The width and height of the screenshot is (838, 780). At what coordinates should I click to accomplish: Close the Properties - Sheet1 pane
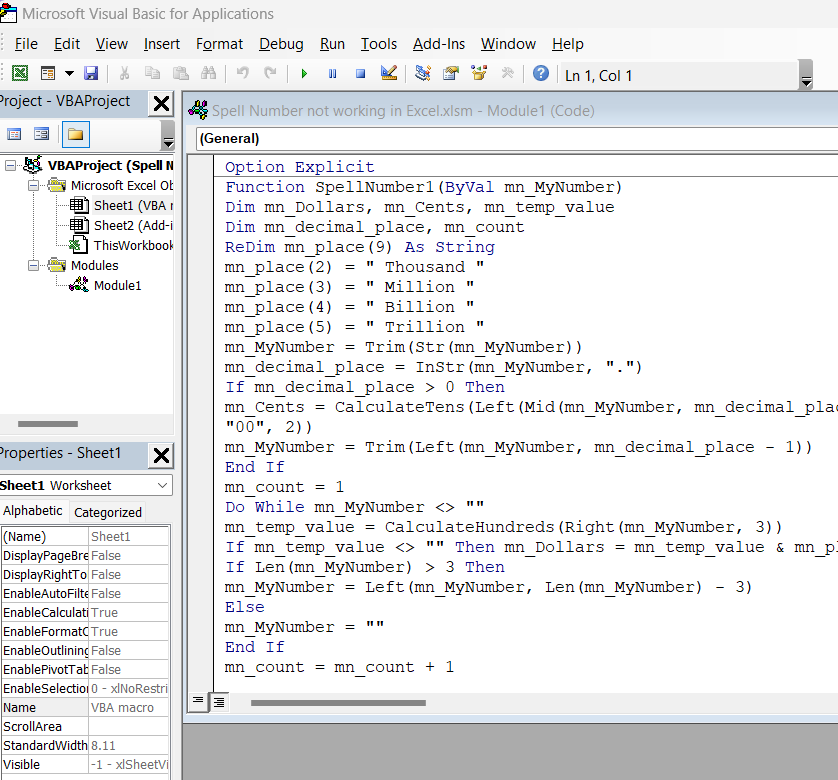[x=160, y=454]
